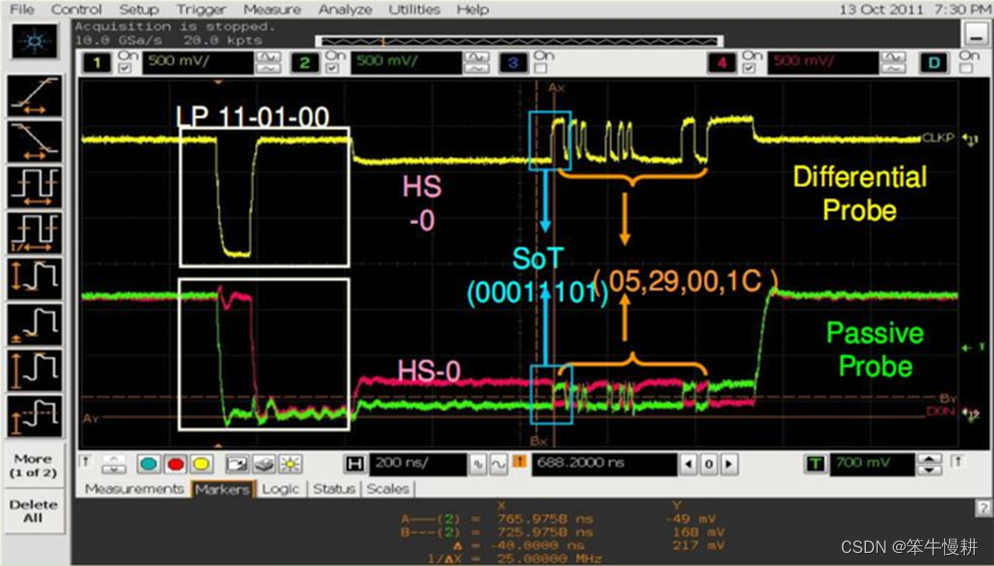Increase channel 4 vertical scale with upper waveform button
994x566 pixels.
(893, 57)
